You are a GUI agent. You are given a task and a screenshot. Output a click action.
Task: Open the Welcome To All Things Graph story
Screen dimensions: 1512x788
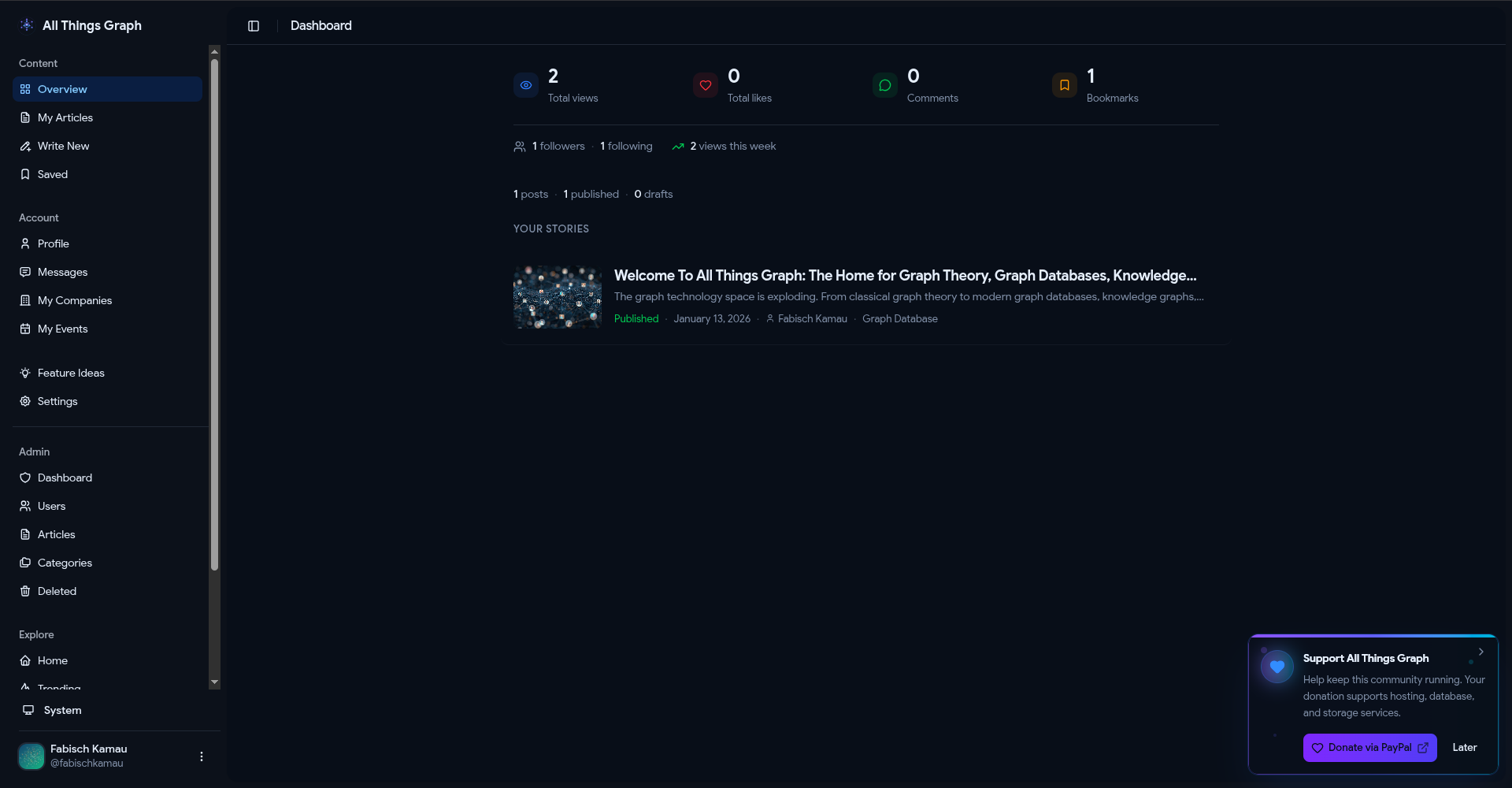tap(905, 276)
